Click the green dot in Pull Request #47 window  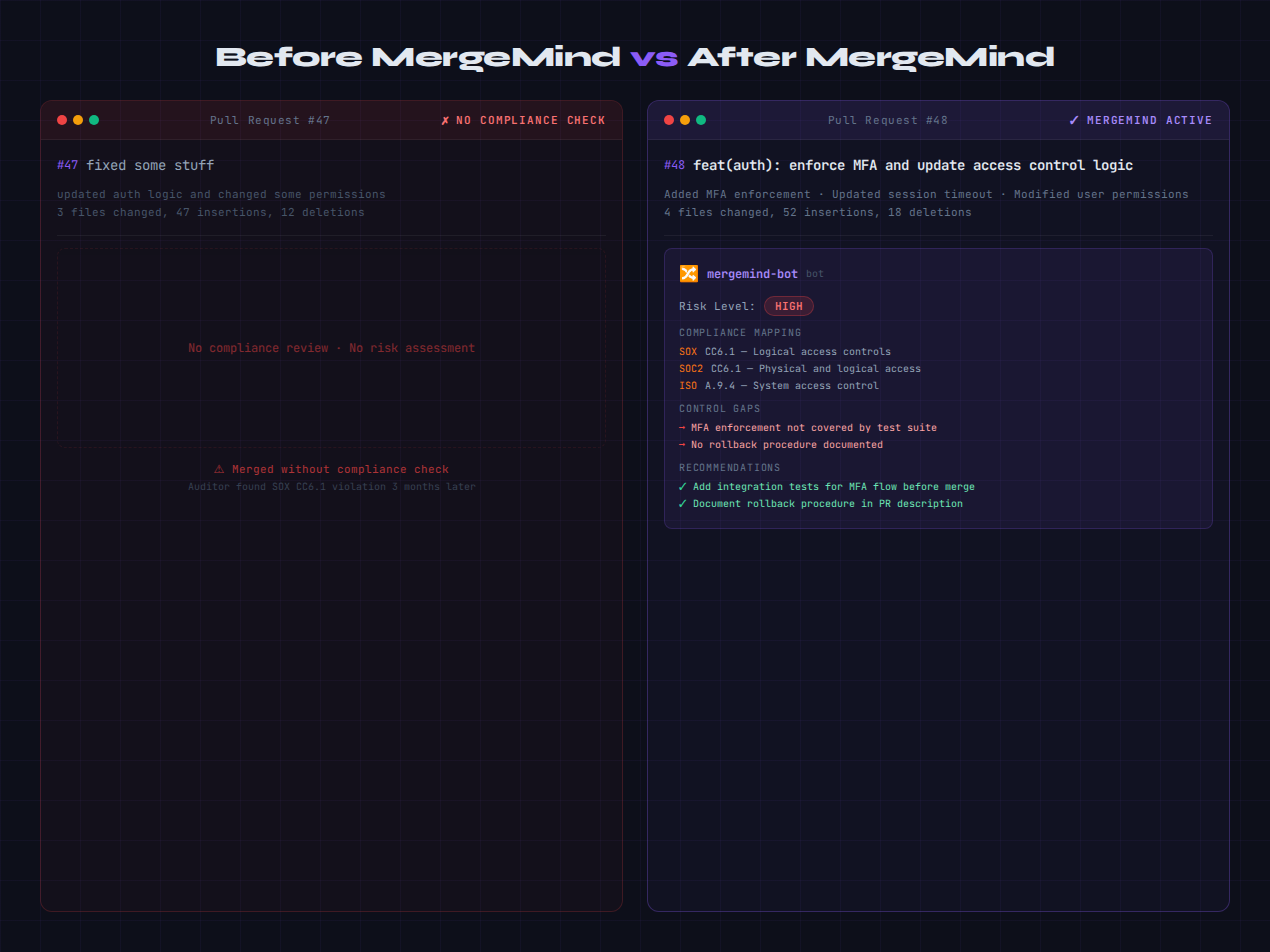point(94,120)
